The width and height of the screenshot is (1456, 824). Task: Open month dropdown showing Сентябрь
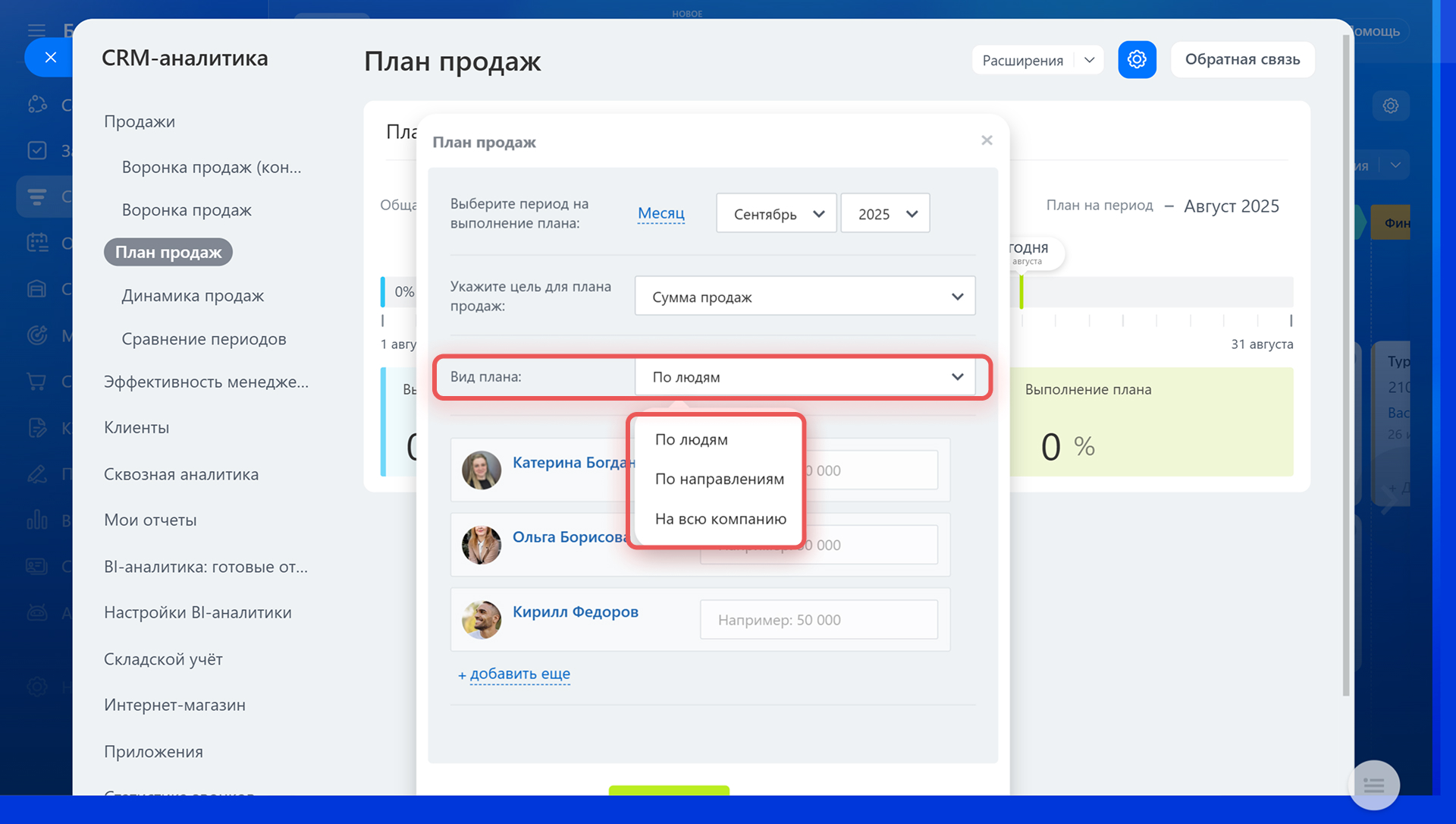coord(777,213)
